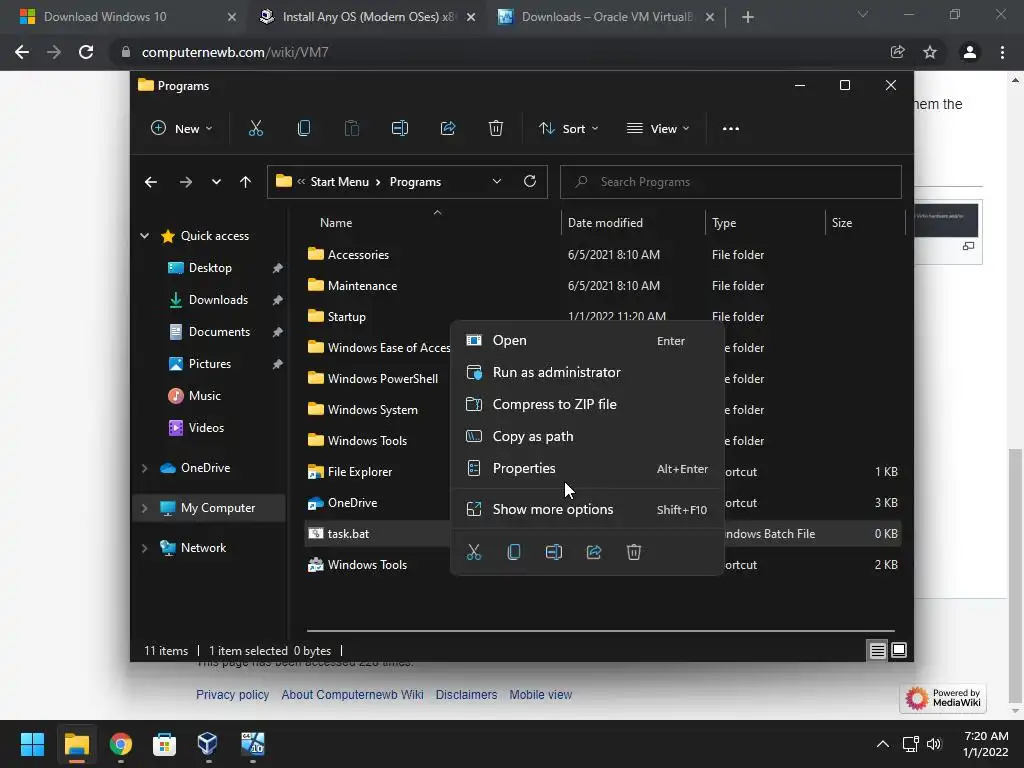Screen dimensions: 1024x768
Task: Open the Mobile view link
Action: (541, 695)
